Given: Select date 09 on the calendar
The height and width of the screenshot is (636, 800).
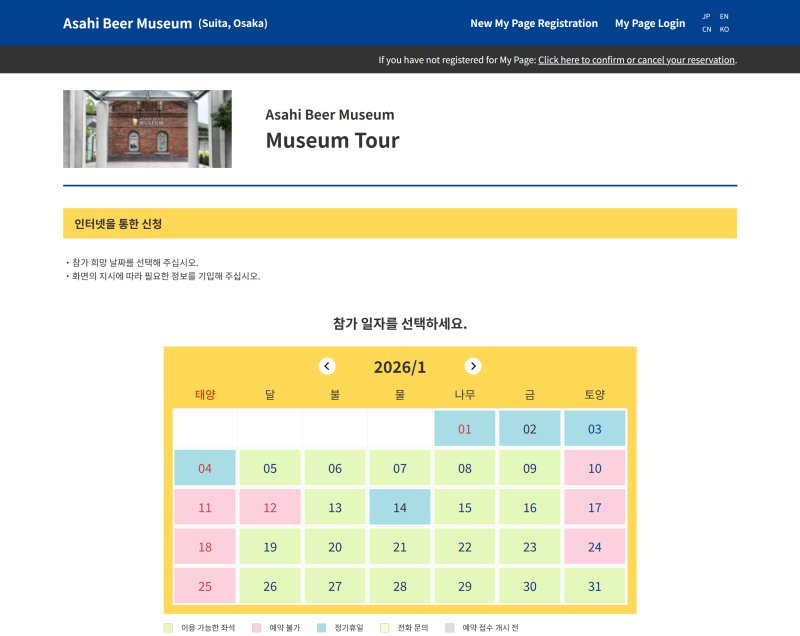Looking at the screenshot, I should pos(530,468).
